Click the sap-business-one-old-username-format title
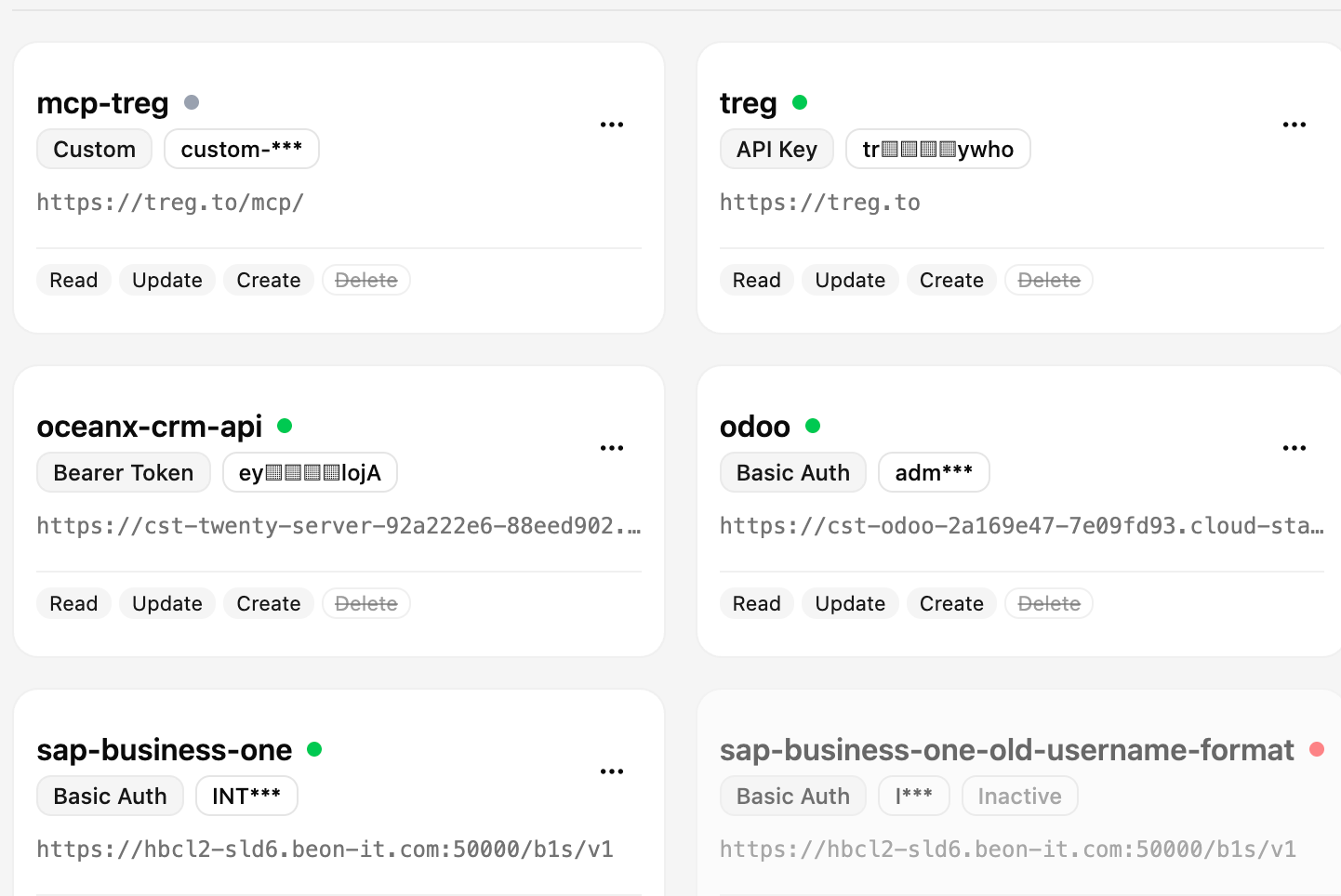The height and width of the screenshot is (896, 1341). pos(1007,749)
